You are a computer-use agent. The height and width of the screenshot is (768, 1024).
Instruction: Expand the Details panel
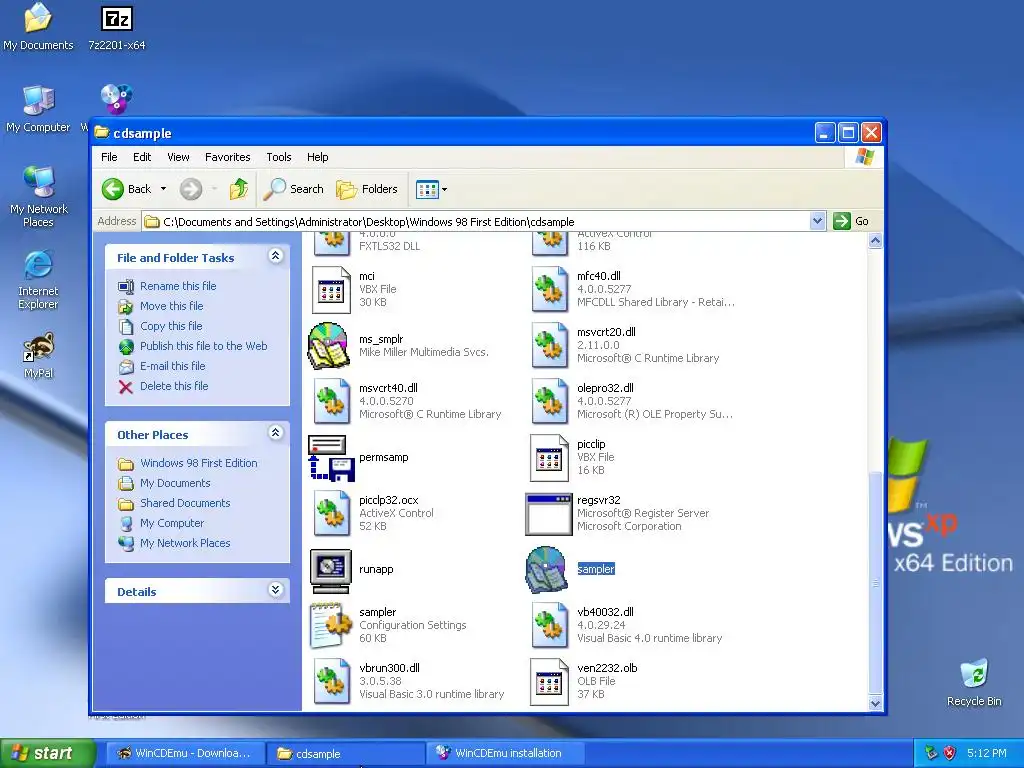coord(276,590)
